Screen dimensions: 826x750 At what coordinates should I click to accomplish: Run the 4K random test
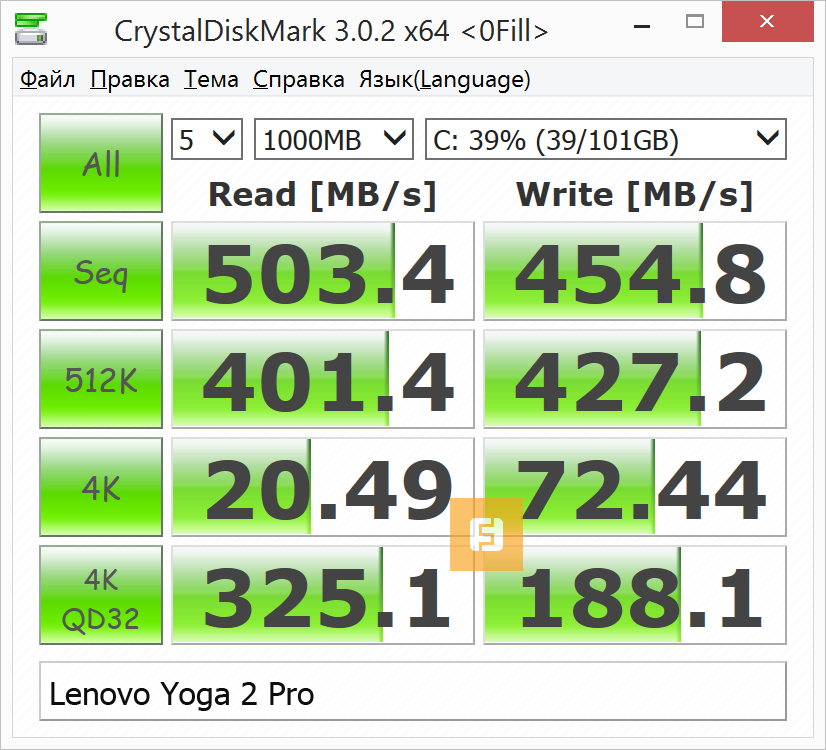pyautogui.click(x=101, y=487)
